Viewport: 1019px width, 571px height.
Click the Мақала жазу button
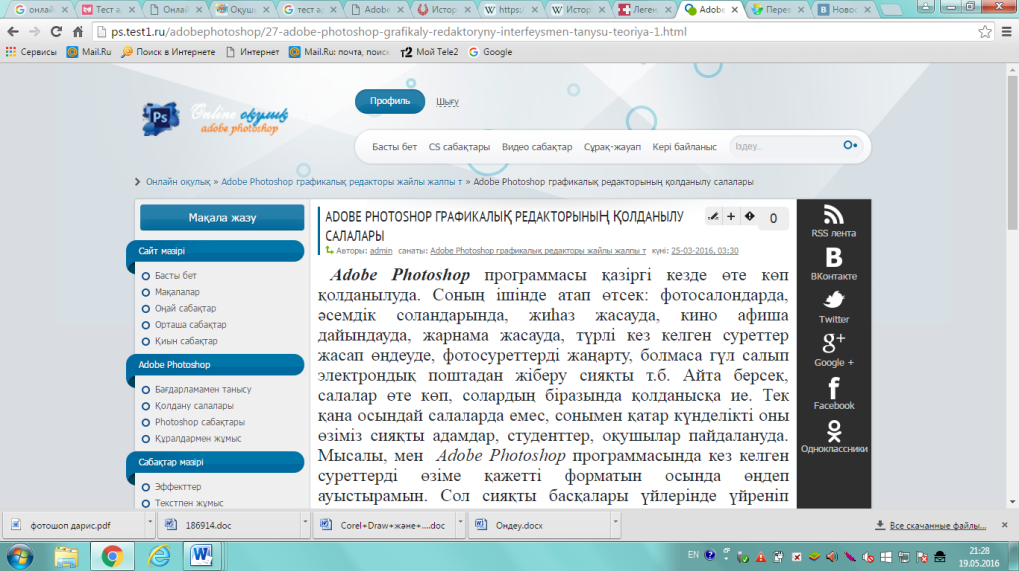(x=222, y=218)
